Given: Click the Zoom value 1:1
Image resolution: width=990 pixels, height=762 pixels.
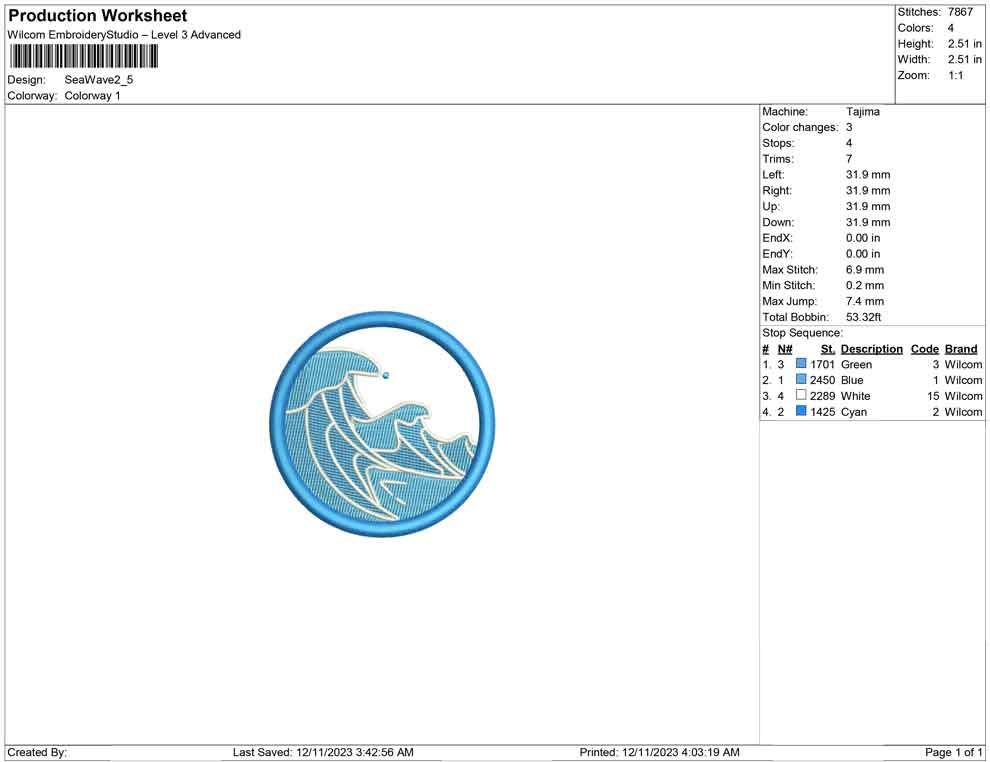Looking at the screenshot, I should coord(955,76).
